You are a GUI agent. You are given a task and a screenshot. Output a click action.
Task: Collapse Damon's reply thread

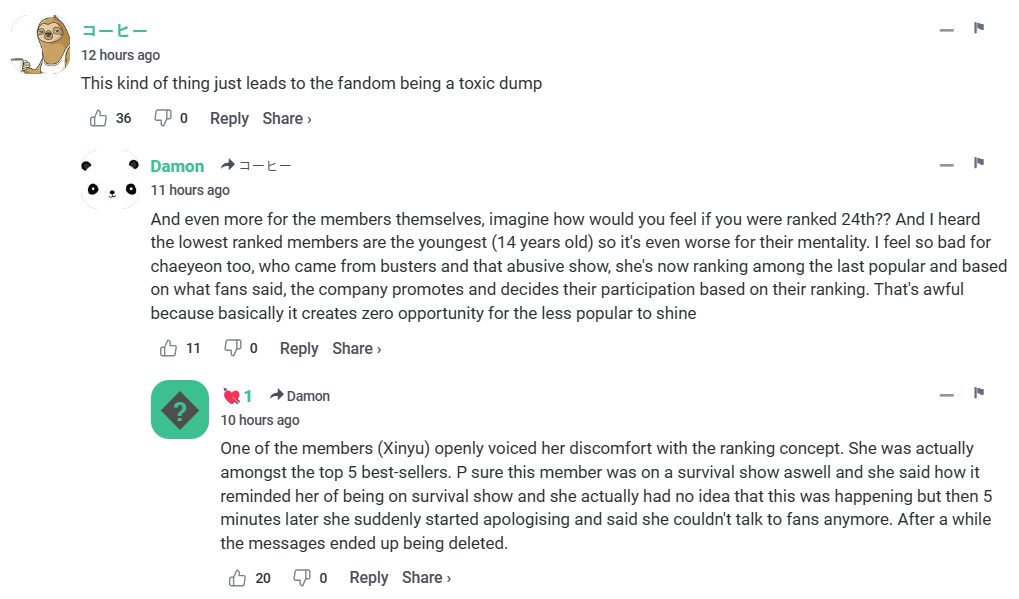[x=946, y=165]
